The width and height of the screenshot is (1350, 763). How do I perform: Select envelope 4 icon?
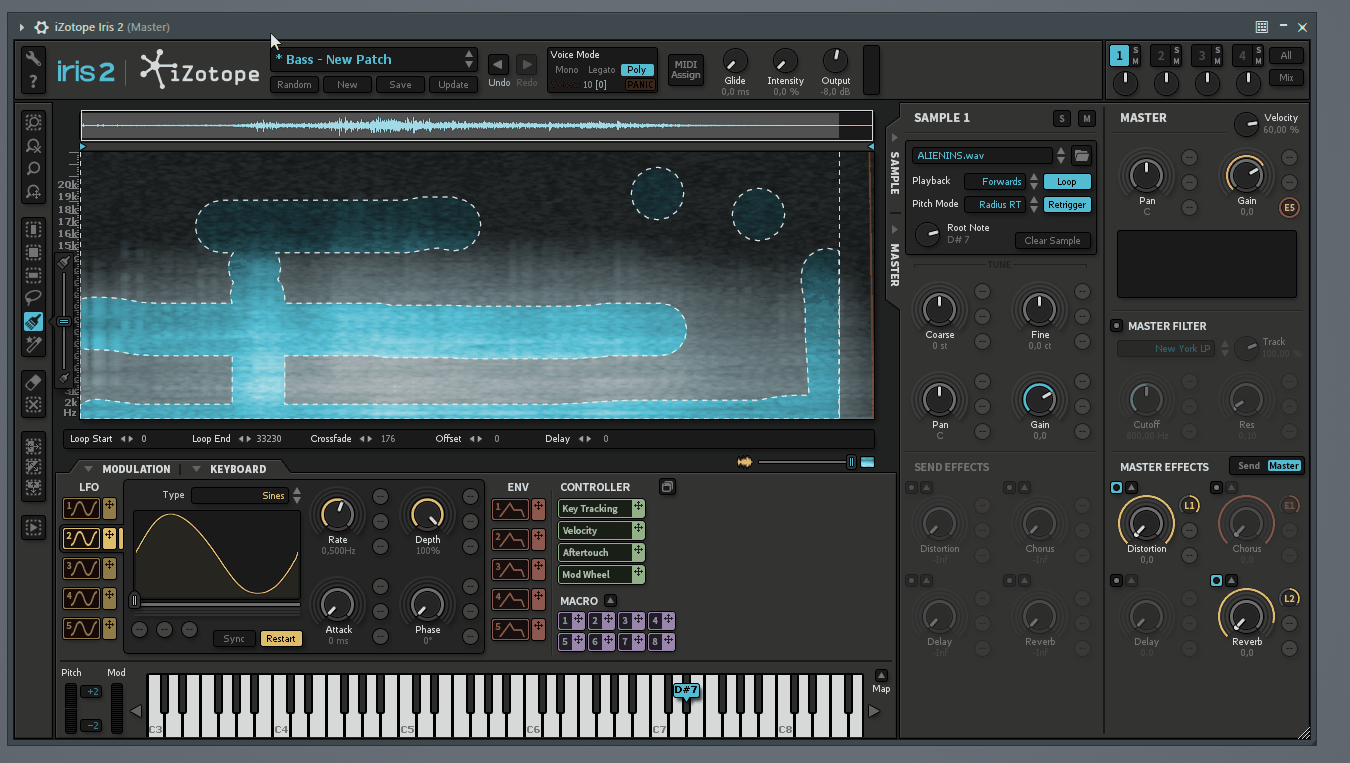510,599
